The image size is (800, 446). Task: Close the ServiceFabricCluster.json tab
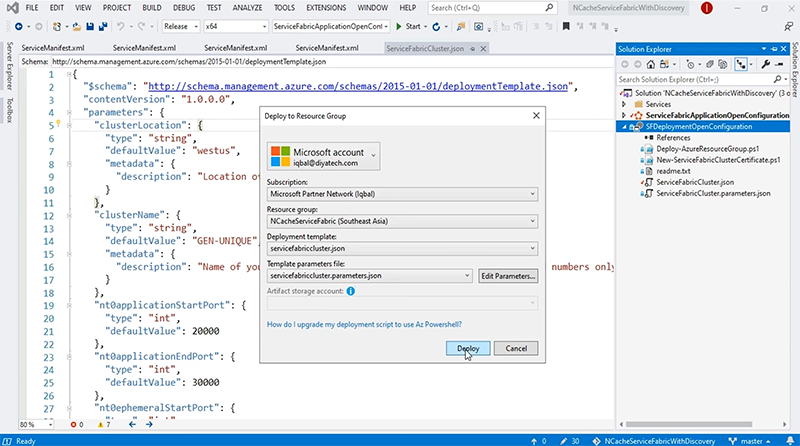pos(483,48)
